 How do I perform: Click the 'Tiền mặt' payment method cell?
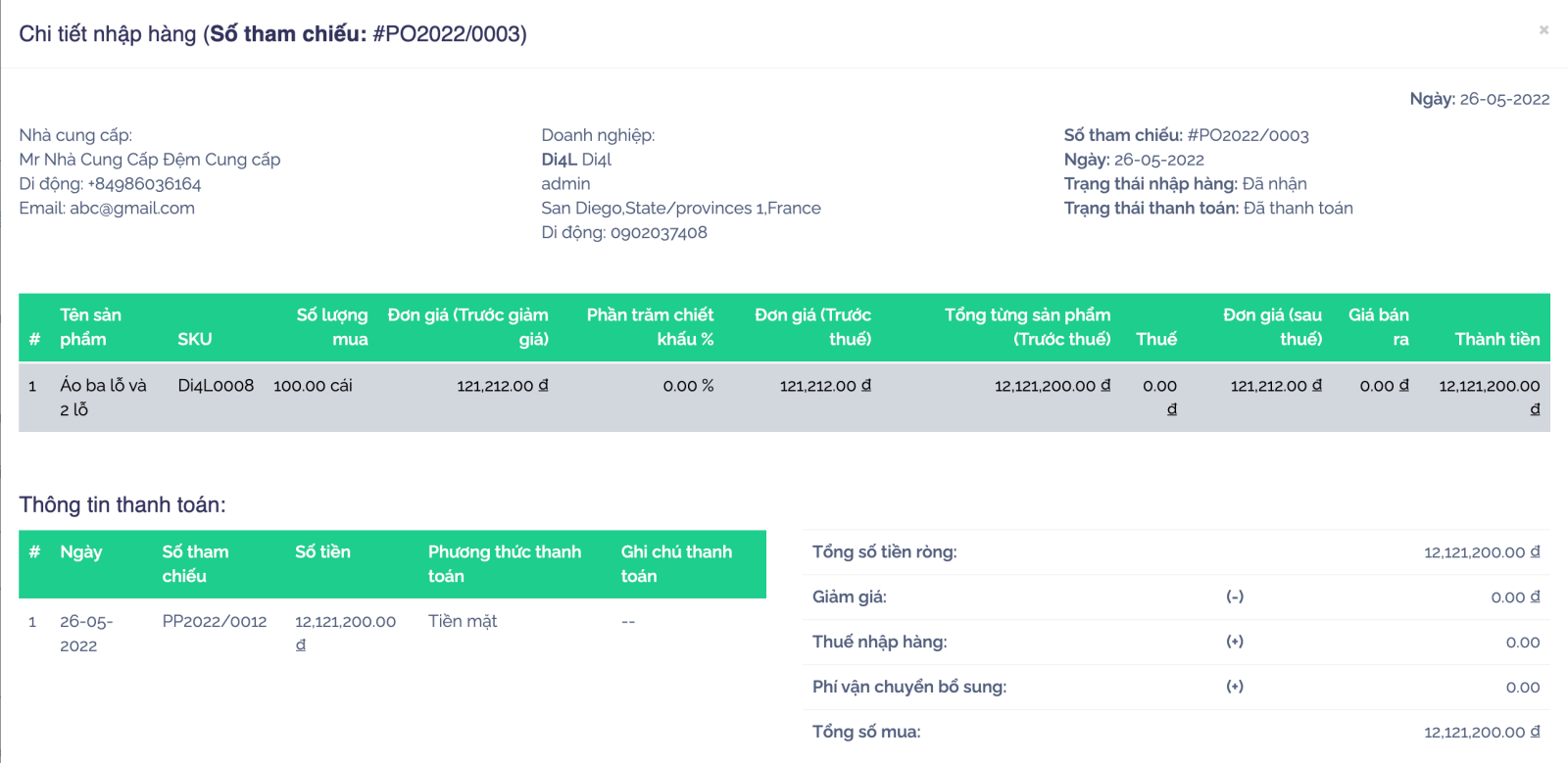point(463,621)
